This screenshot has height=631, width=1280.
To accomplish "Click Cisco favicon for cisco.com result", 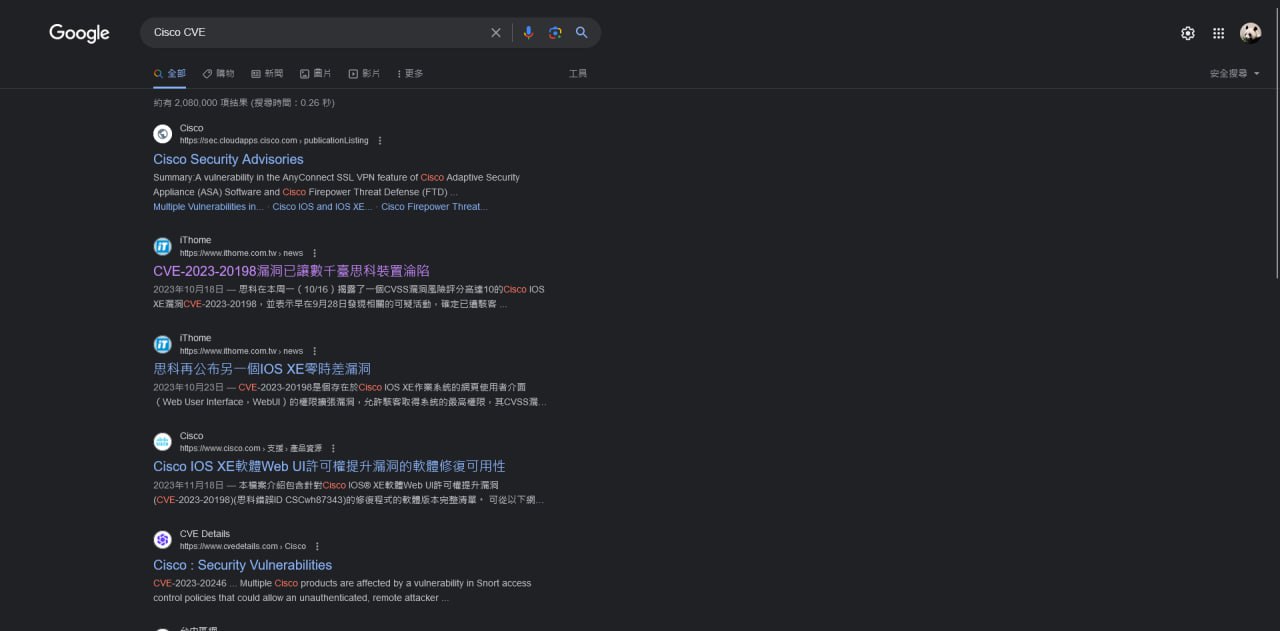I will tap(163, 442).
